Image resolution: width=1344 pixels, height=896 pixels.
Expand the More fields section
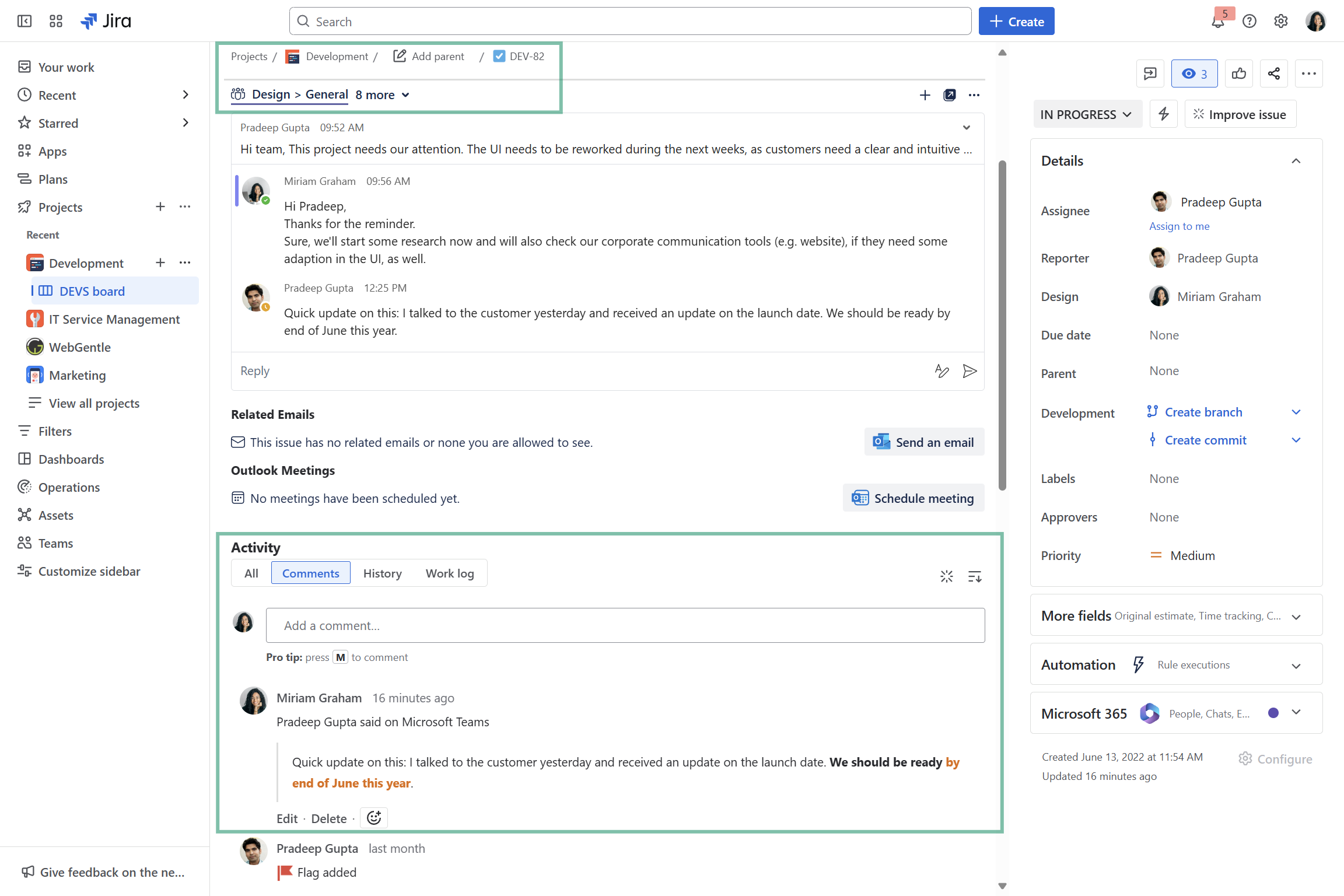[x=1296, y=617]
